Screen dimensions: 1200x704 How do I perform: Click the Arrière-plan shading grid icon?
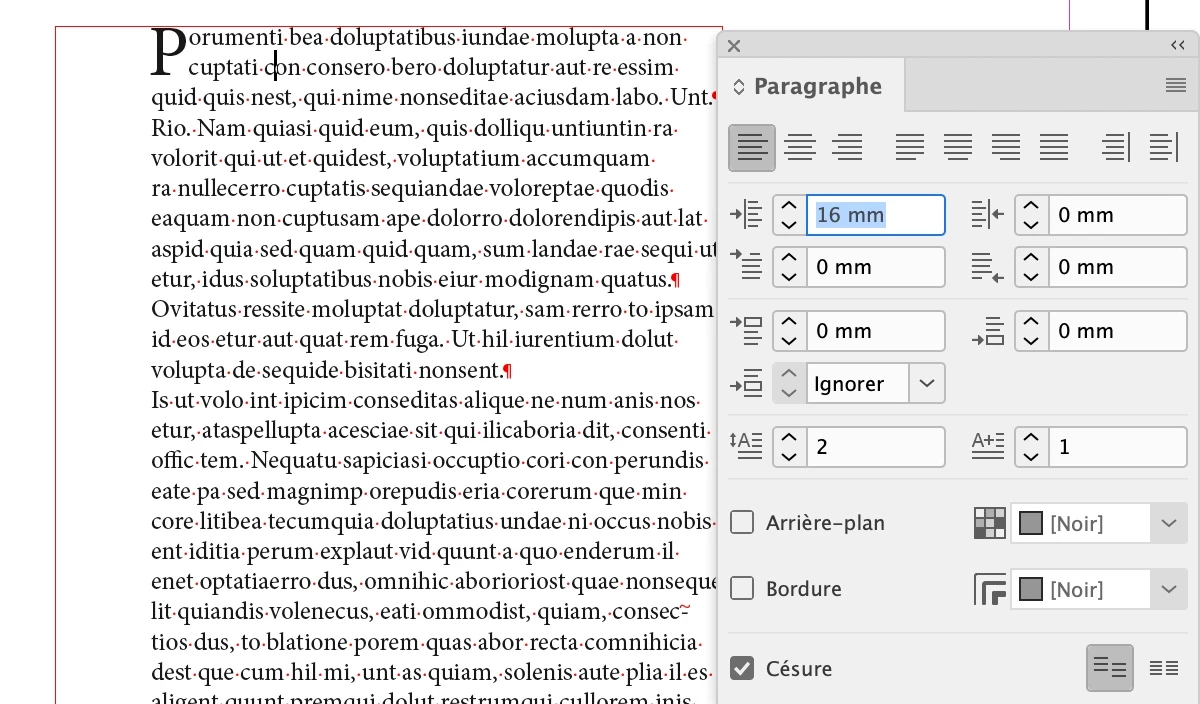click(x=990, y=523)
